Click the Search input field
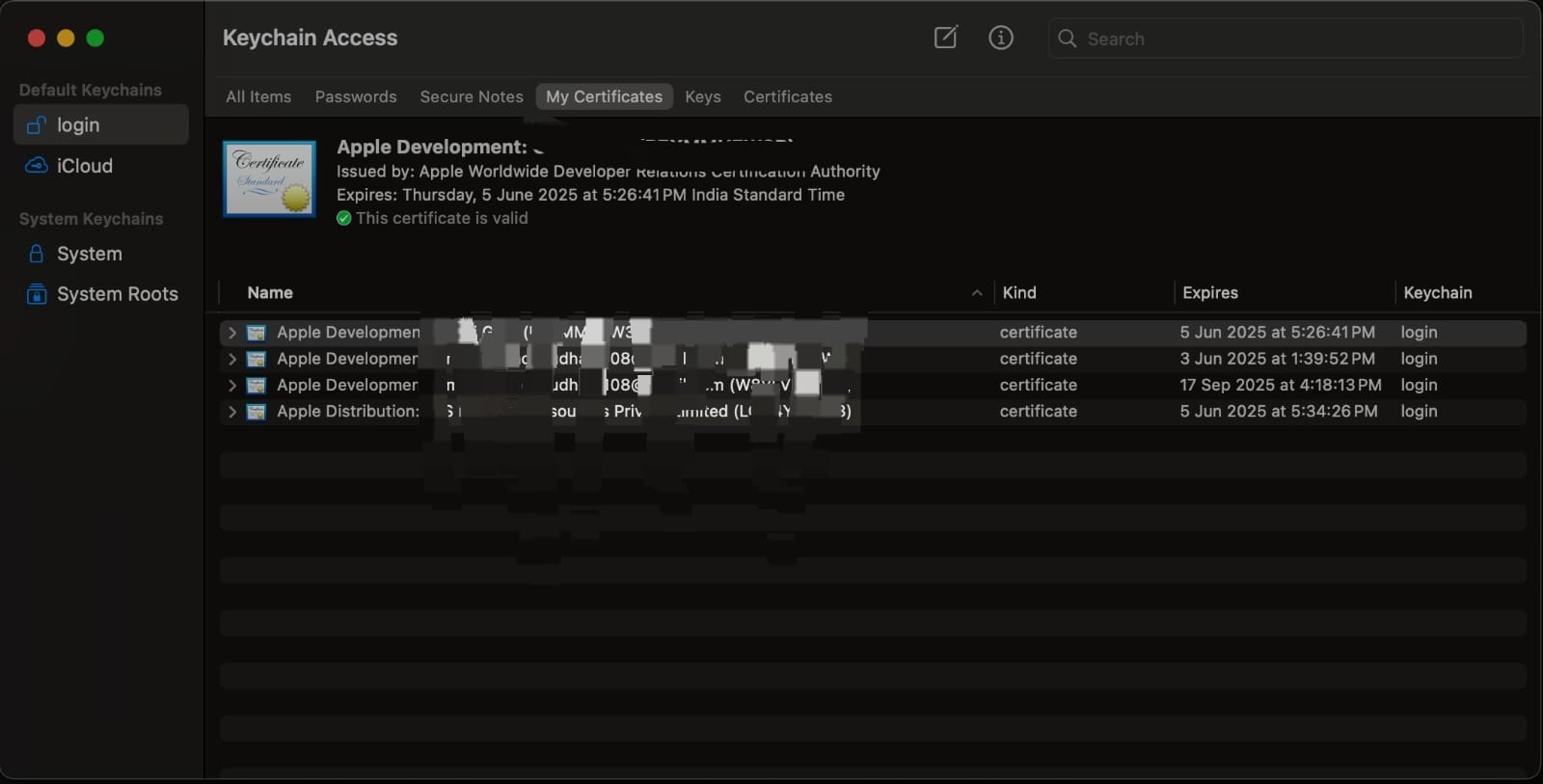Viewport: 1543px width, 784px height. pos(1286,39)
